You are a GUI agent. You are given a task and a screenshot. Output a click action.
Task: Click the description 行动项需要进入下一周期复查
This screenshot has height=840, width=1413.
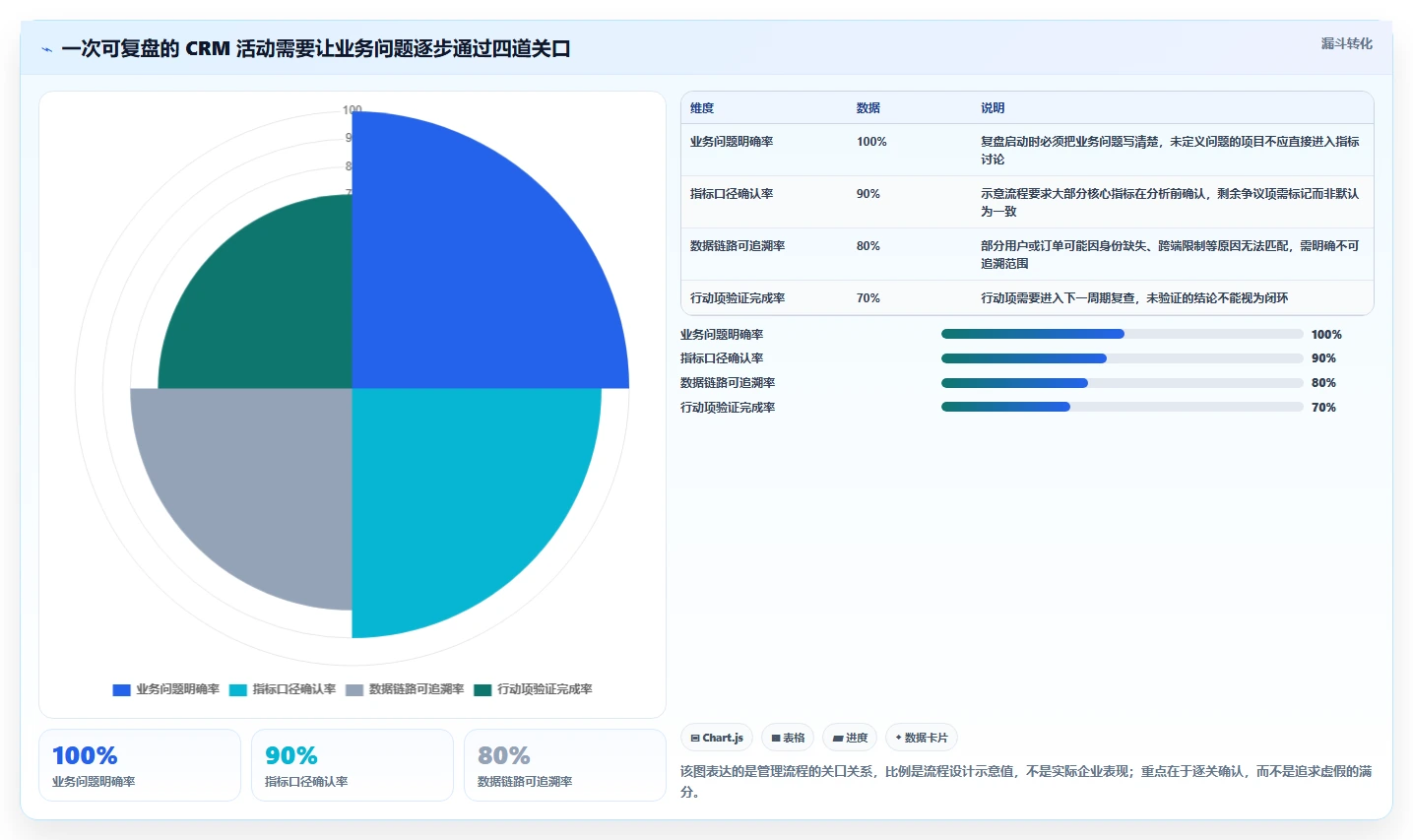(1134, 298)
